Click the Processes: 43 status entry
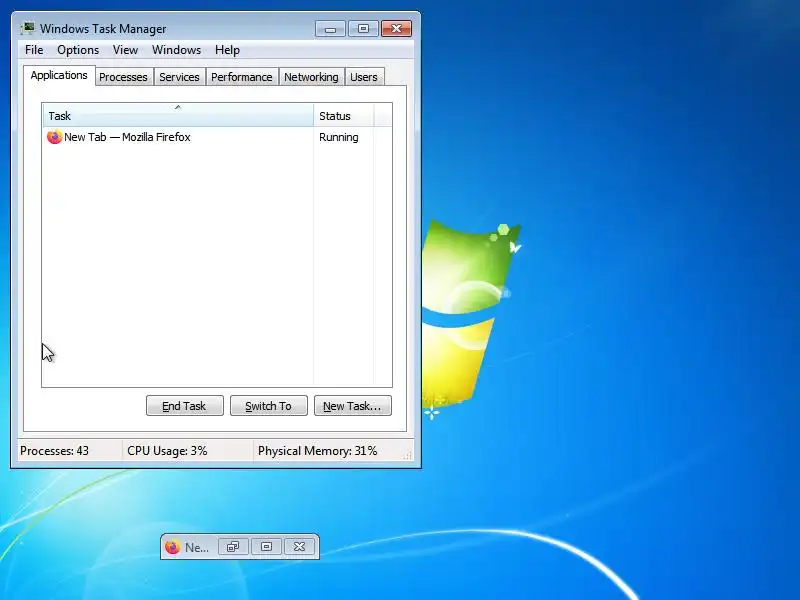The height and width of the screenshot is (600, 800). (54, 451)
